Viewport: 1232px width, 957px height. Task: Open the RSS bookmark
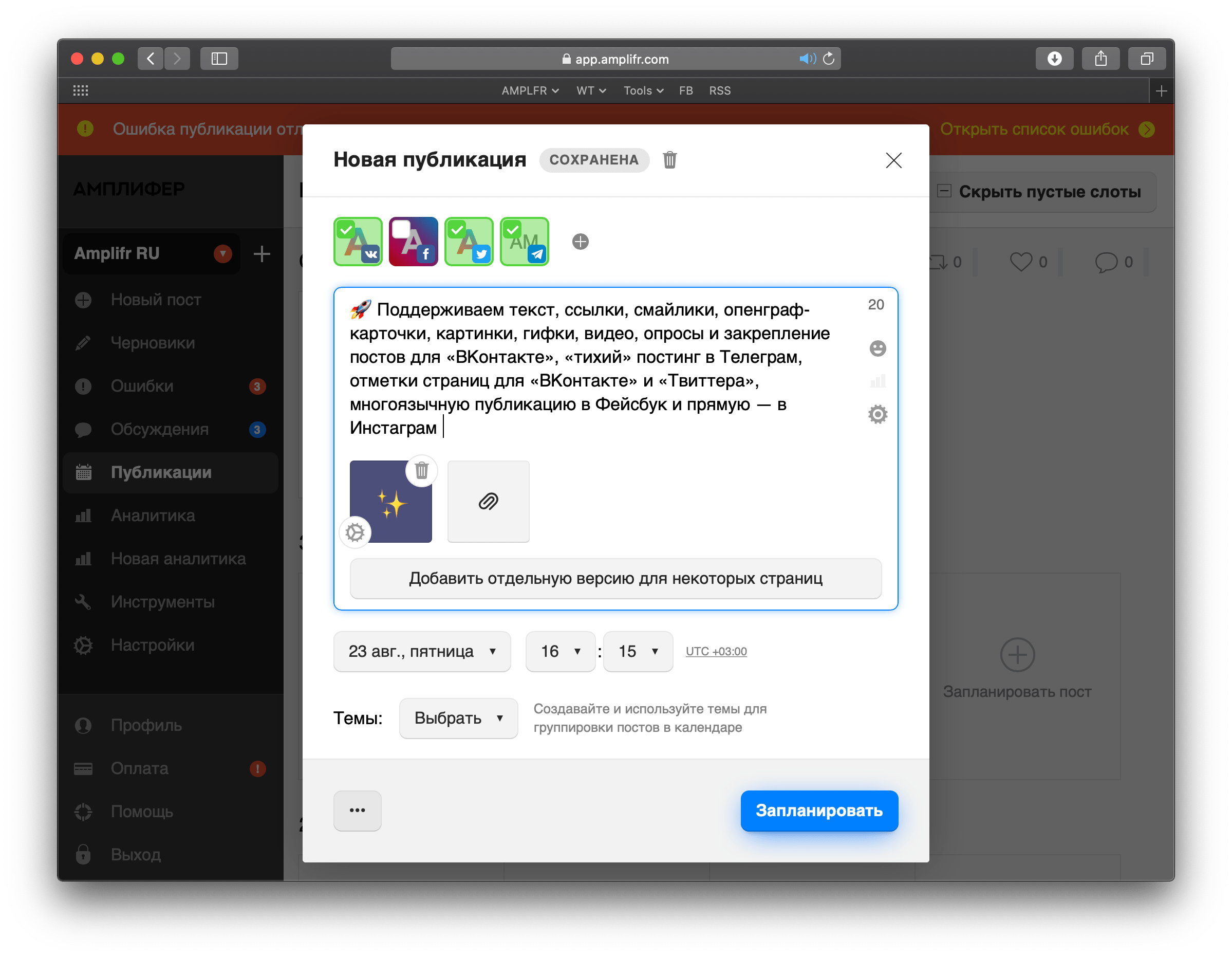[719, 90]
